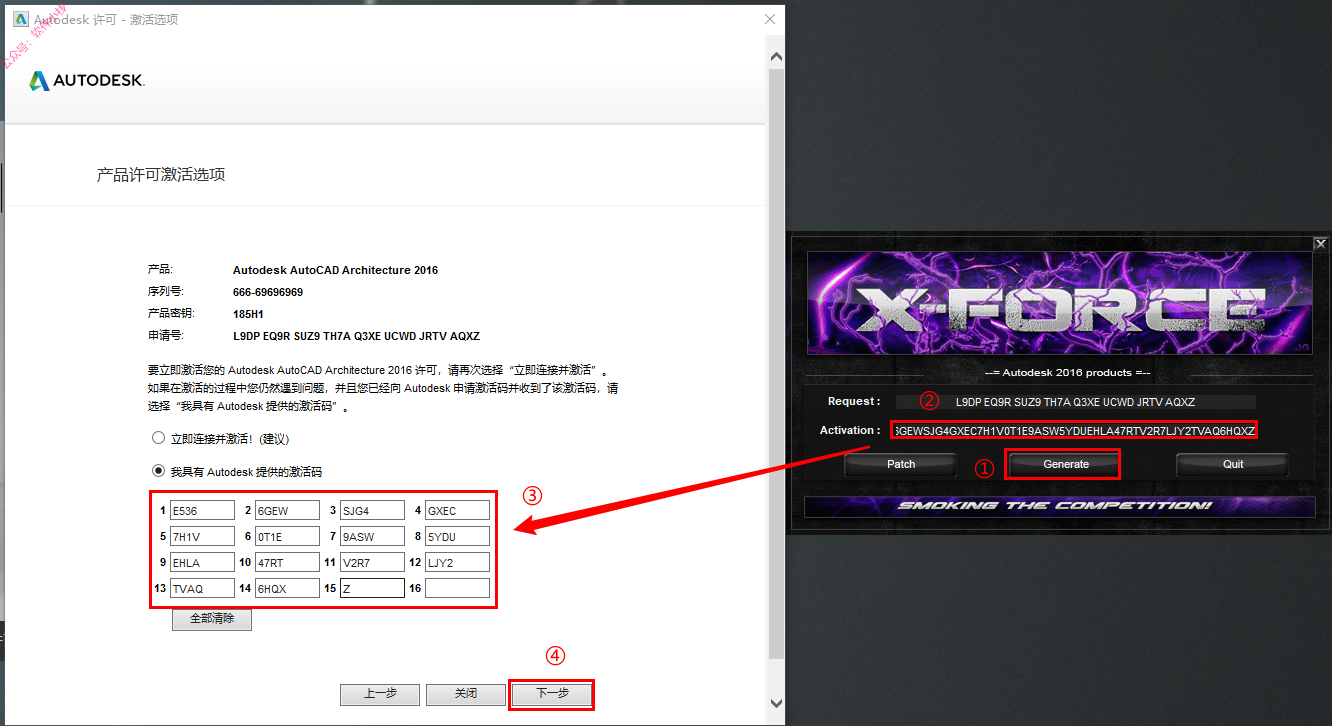Click activation code field 12 containing LJY2
Screen dimensions: 1332x726
click(457, 563)
